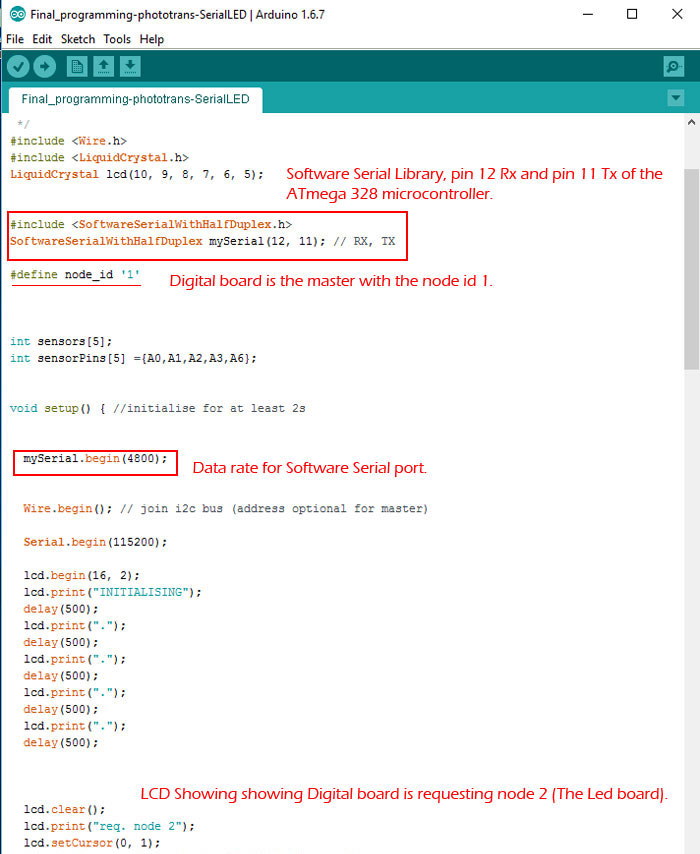Click the '#include <Wire.h>' line

point(69,141)
